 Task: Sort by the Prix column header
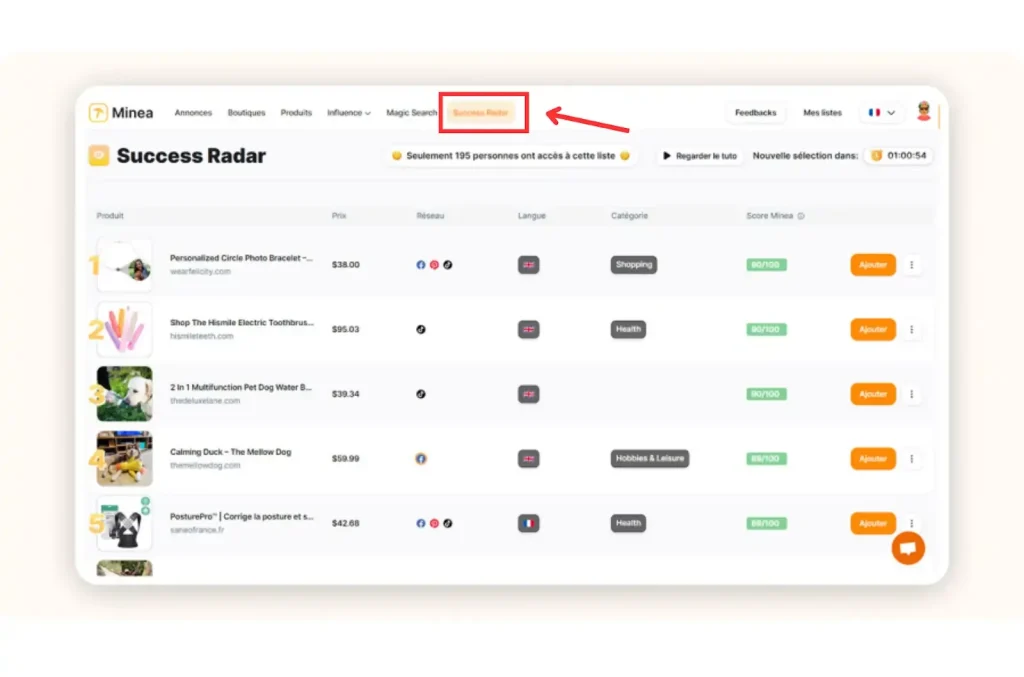[x=339, y=215]
